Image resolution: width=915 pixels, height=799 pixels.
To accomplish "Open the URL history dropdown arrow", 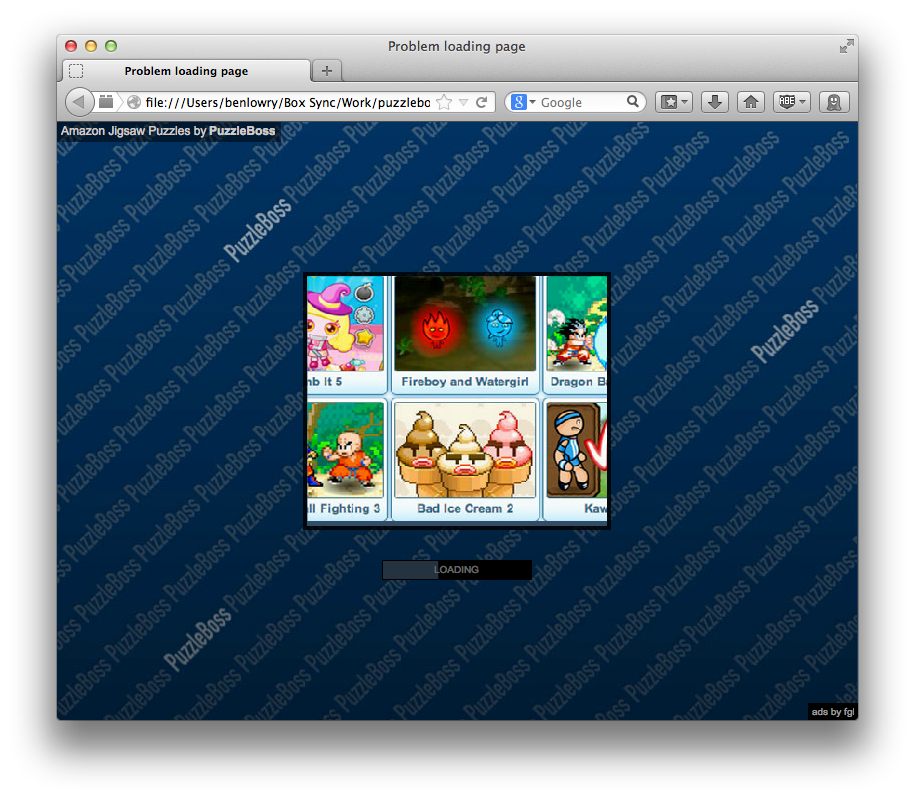I will click(463, 103).
